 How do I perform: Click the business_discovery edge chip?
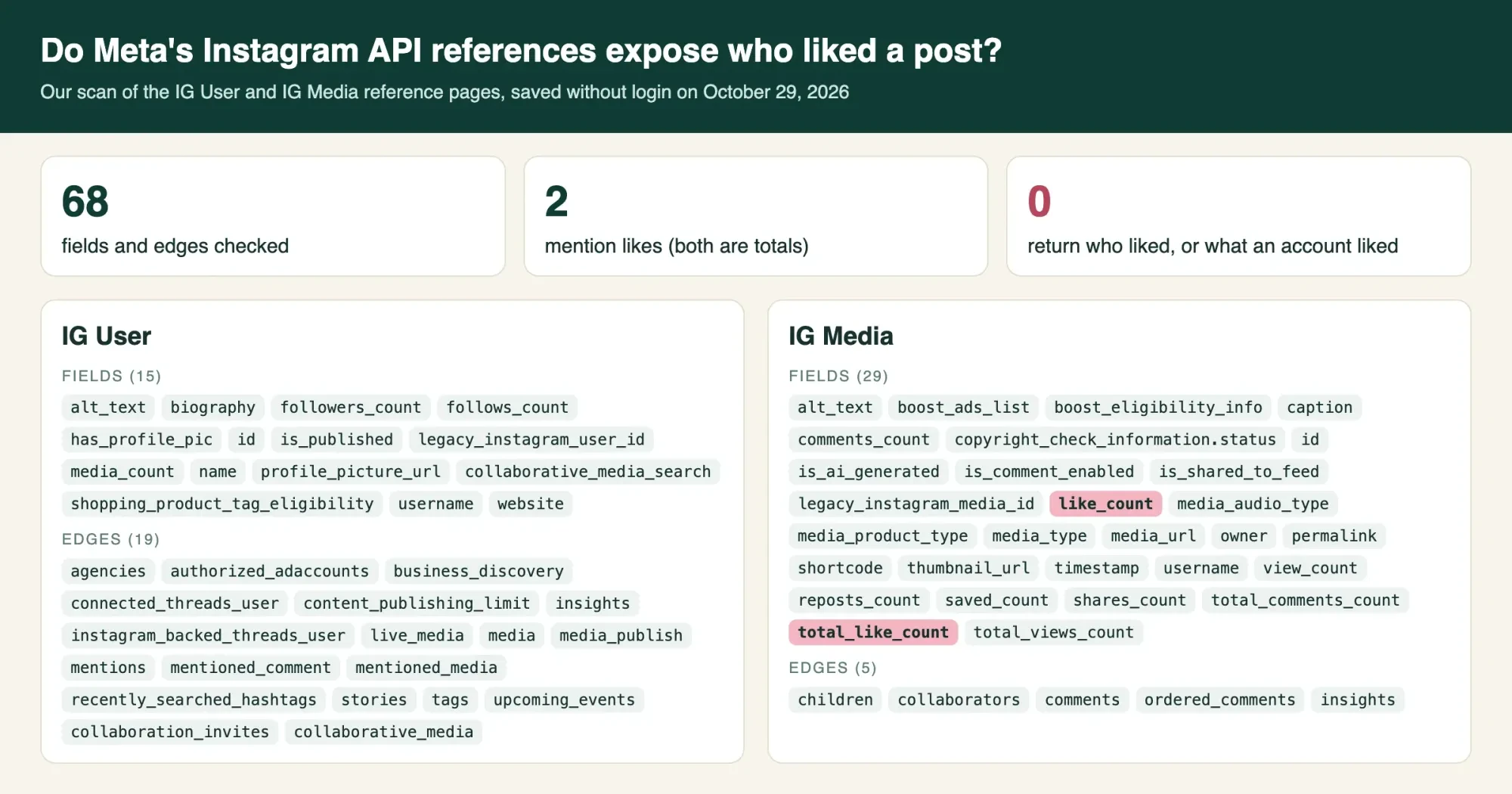click(479, 572)
